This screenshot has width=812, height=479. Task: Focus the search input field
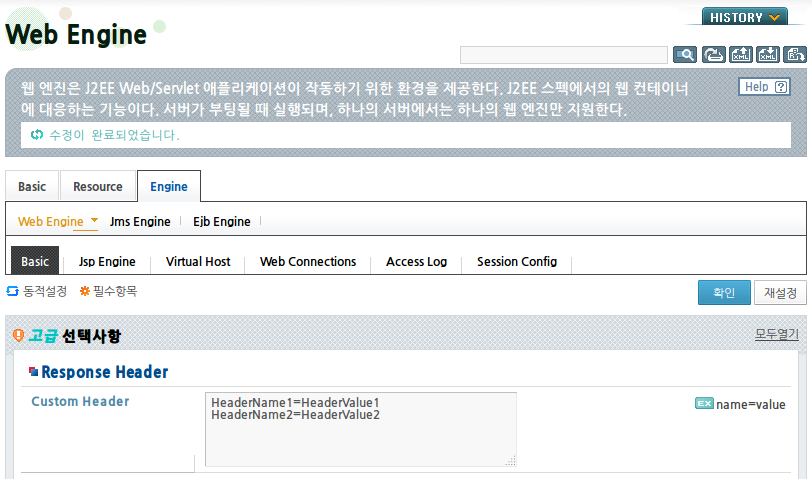click(563, 55)
